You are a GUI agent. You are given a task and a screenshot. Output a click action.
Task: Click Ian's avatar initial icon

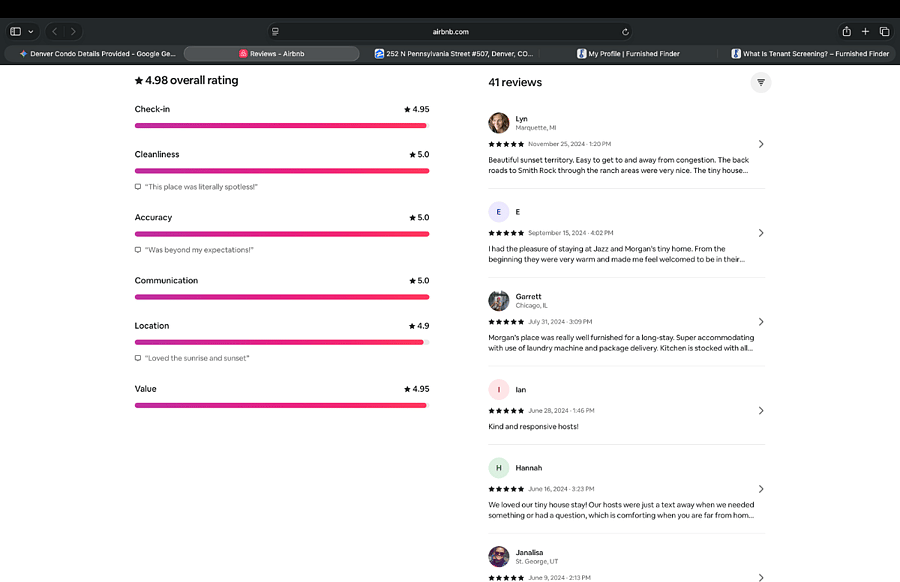click(x=499, y=390)
